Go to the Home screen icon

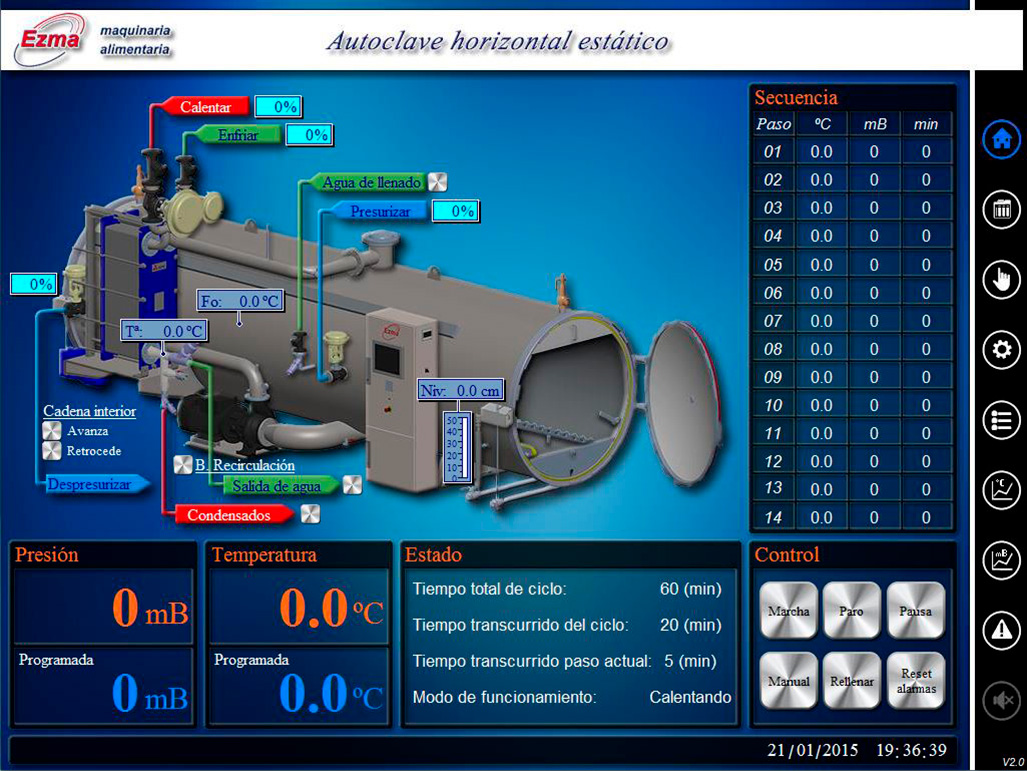pyautogui.click(x=1001, y=140)
